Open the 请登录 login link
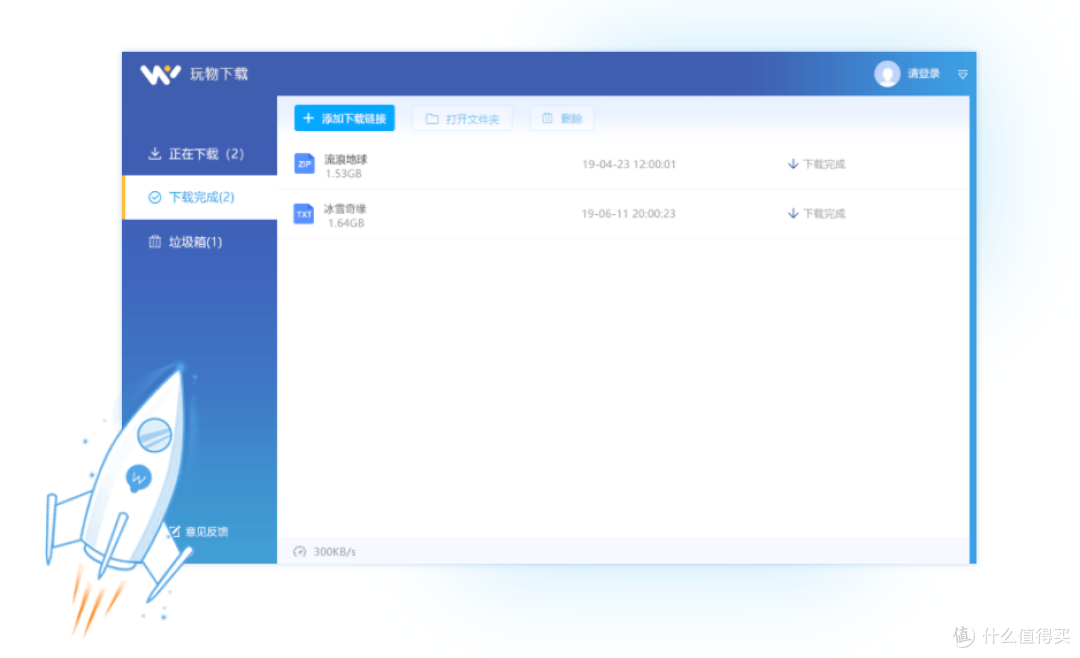Screen dimensions: 1080x658 (924, 74)
